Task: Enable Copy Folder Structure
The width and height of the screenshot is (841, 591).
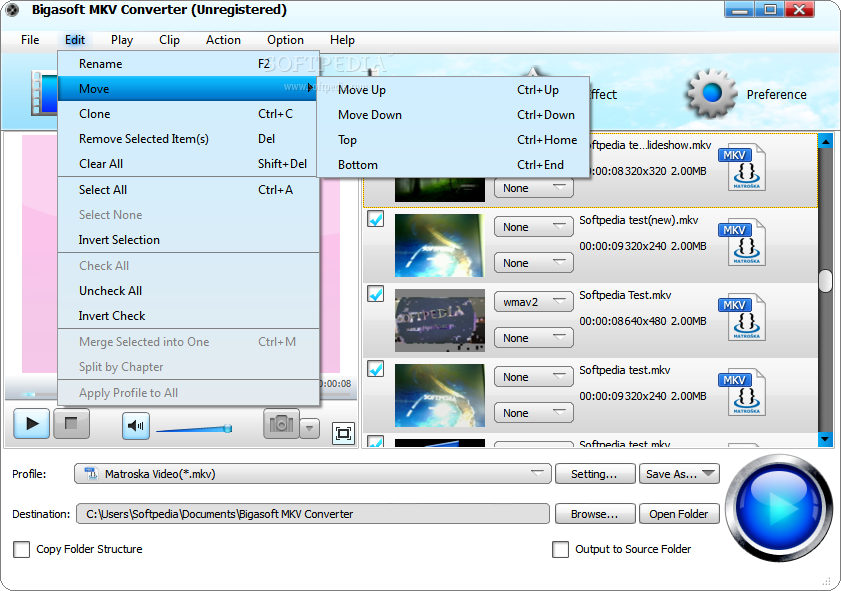Action: 21,549
